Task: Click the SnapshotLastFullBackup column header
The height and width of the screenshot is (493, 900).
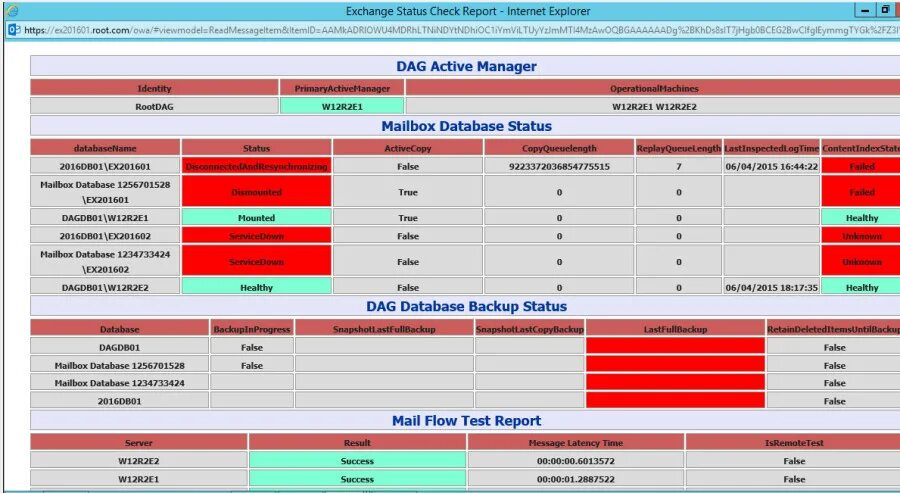Action: pyautogui.click(x=384, y=329)
